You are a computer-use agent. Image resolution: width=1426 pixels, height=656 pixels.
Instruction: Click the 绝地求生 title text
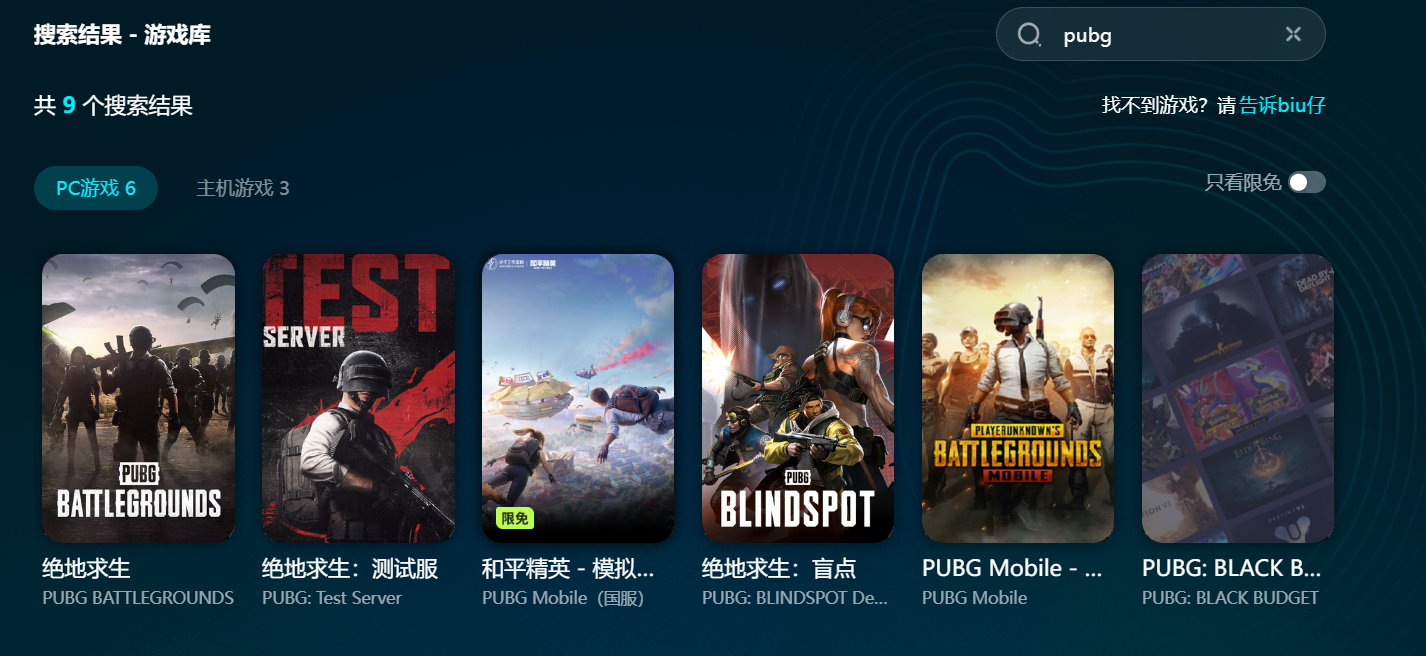click(86, 569)
